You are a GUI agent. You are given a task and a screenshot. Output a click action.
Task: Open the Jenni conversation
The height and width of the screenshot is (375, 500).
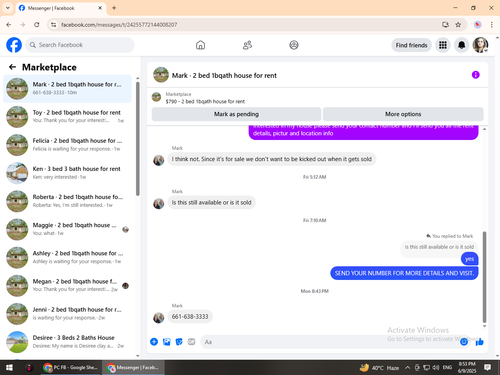pyautogui.click(x=67, y=314)
